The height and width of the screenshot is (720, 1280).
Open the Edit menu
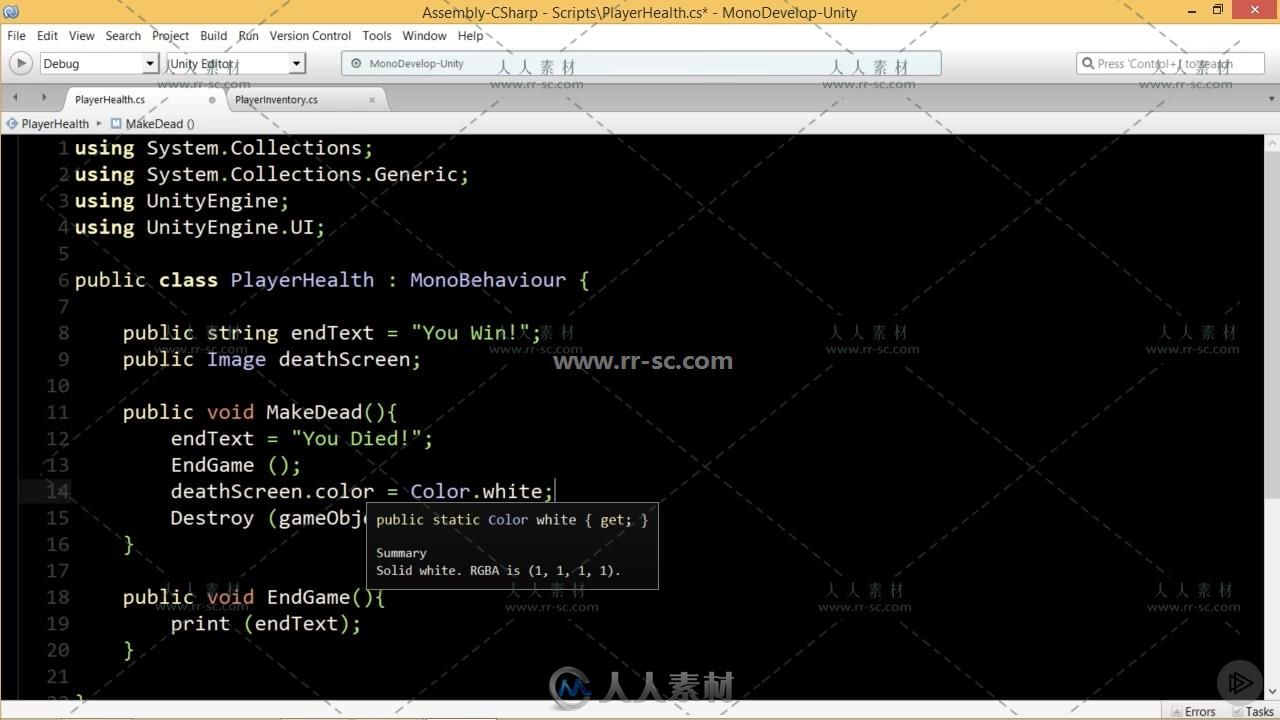(x=47, y=35)
